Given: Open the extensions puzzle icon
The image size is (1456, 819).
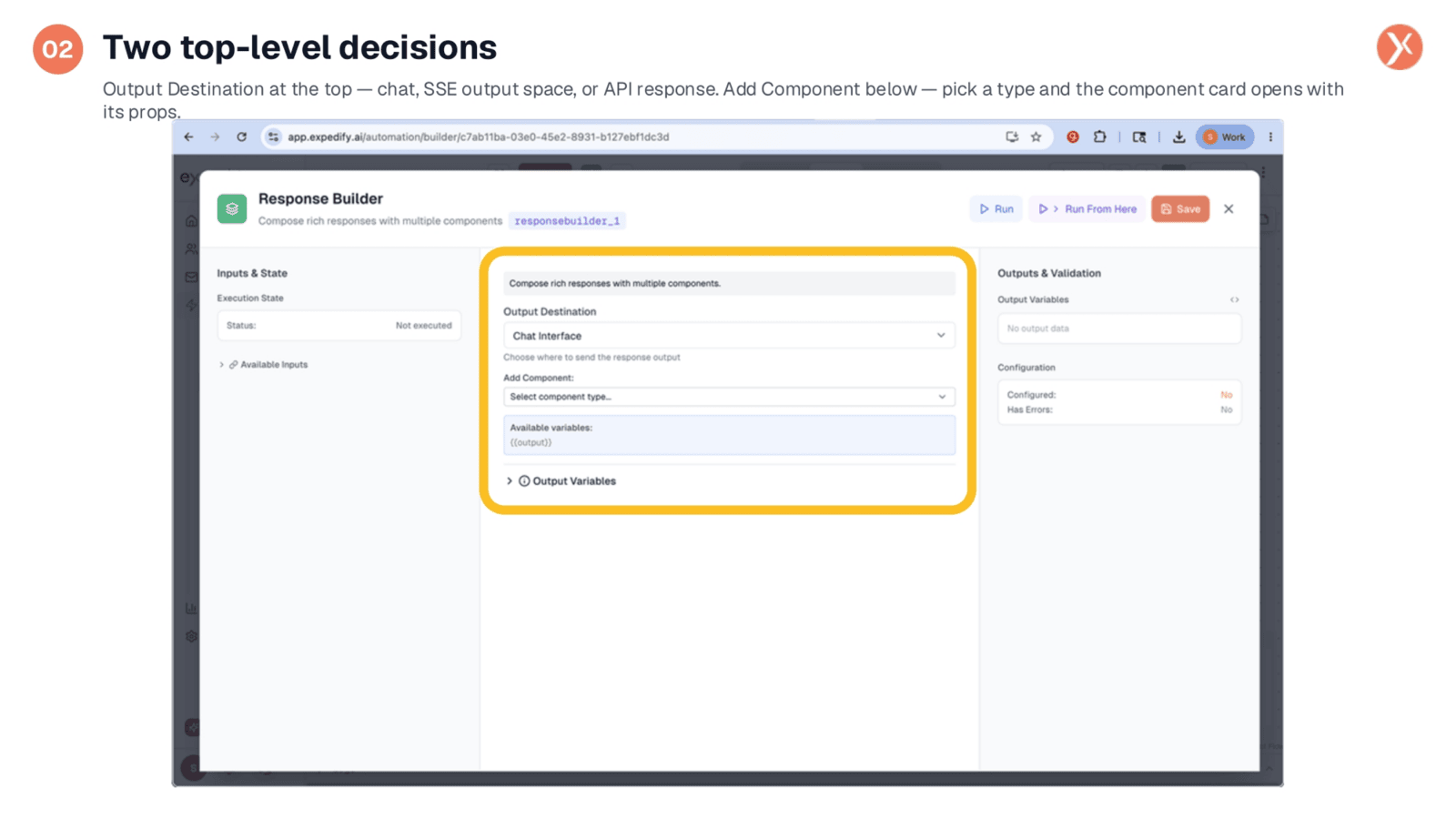Looking at the screenshot, I should point(1099,137).
